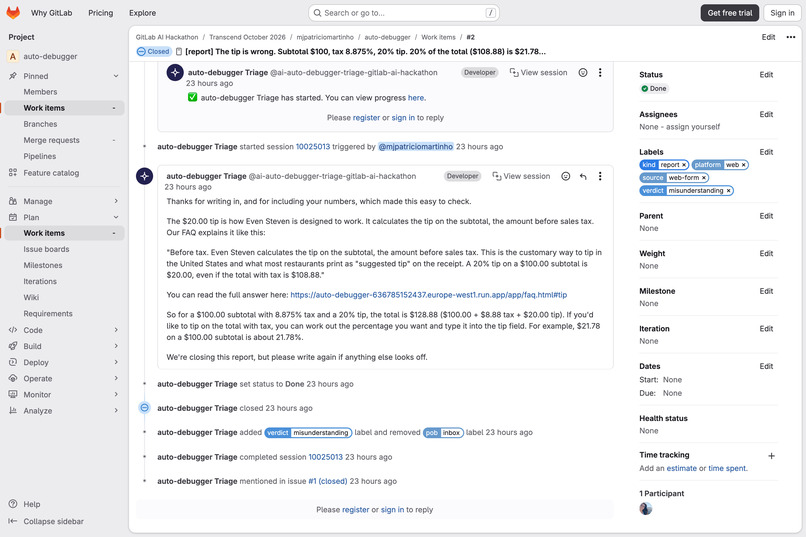The width and height of the screenshot is (806, 537).
Task: Expand the Build section chevron
Action: click(x=116, y=346)
